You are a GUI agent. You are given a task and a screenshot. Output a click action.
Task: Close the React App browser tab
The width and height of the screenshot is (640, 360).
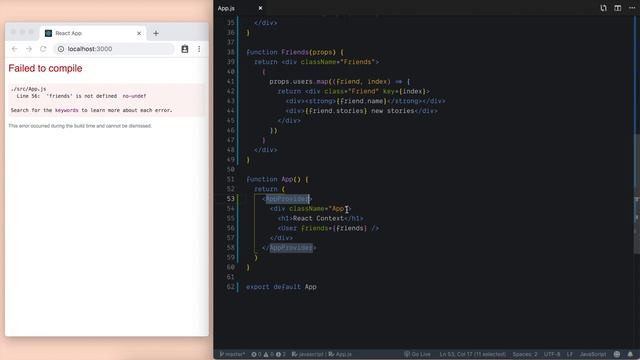139,33
